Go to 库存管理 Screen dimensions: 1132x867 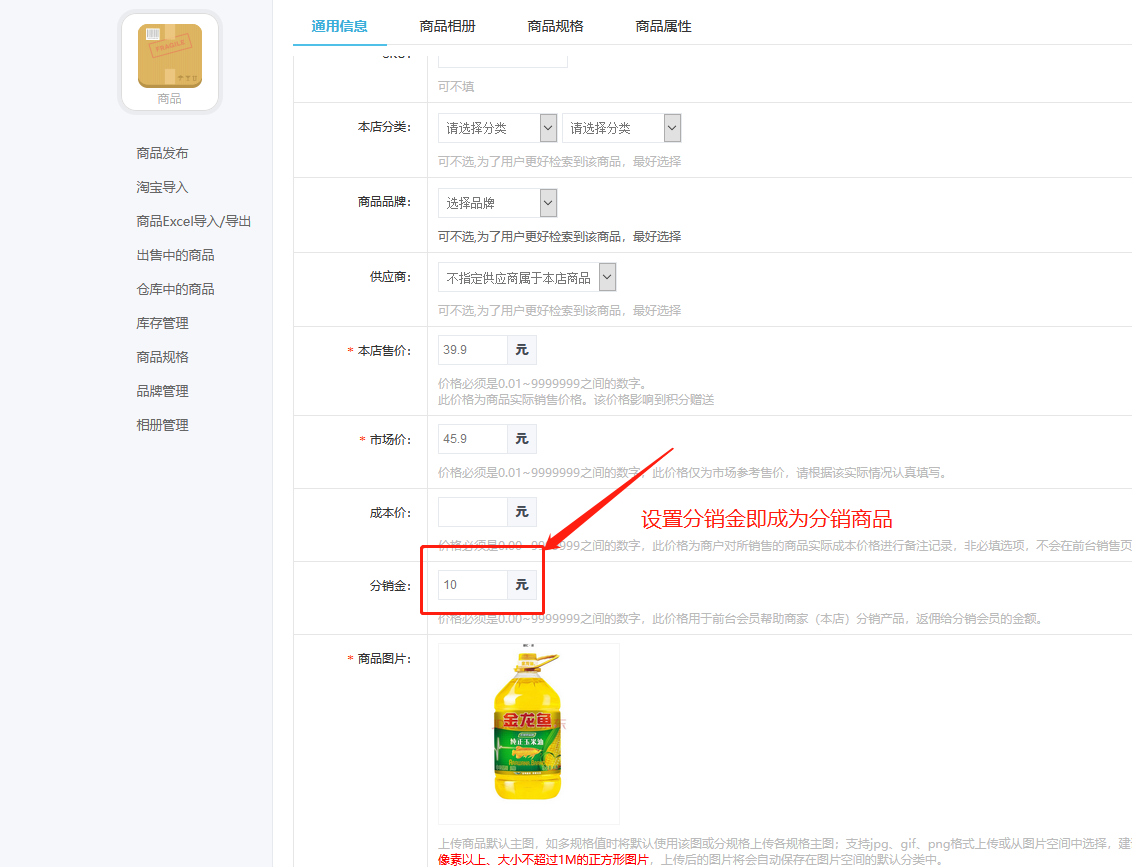coord(162,323)
